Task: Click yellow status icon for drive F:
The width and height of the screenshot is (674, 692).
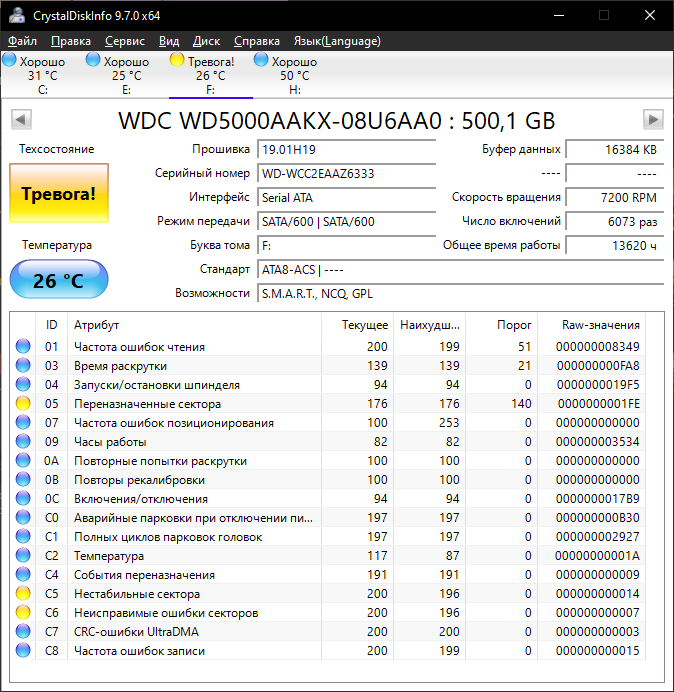Action: click(177, 61)
